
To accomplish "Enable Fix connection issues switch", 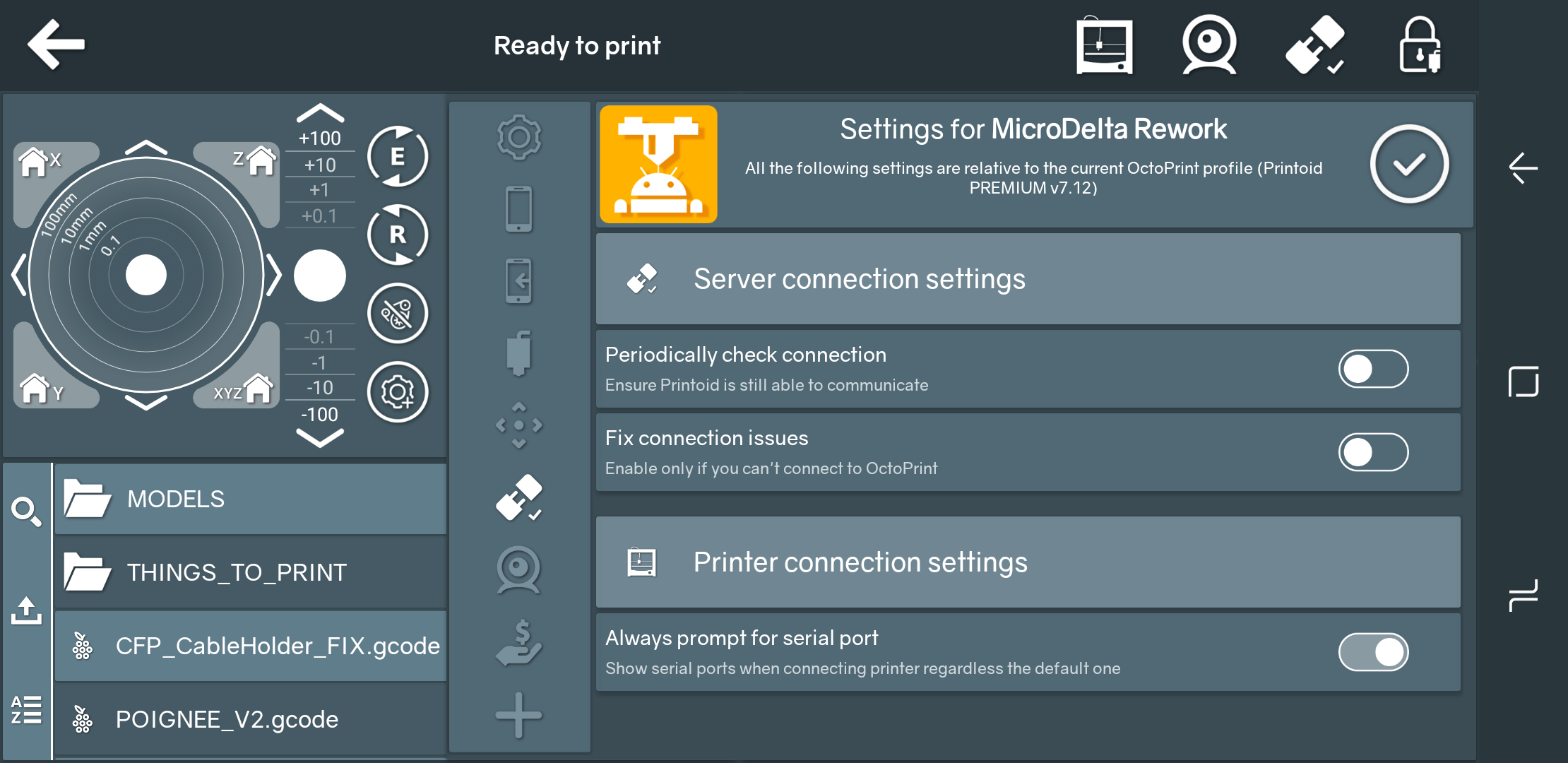I will click(1373, 452).
